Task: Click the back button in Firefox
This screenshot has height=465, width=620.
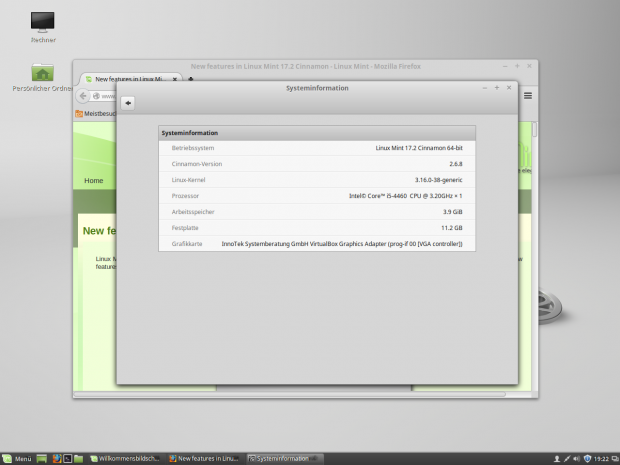Action: click(83, 96)
